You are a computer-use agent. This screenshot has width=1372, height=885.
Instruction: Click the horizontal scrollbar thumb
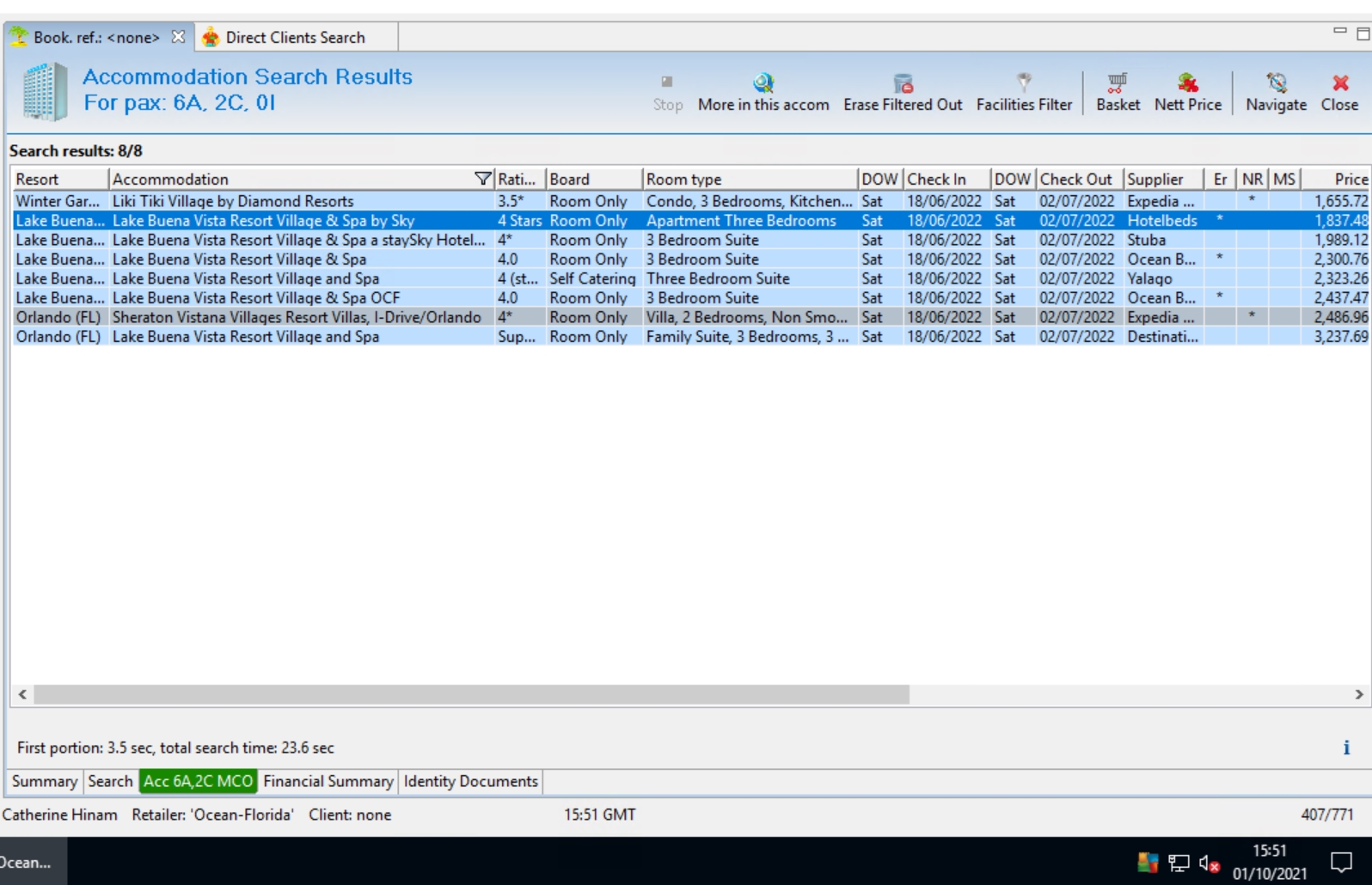coord(471,694)
